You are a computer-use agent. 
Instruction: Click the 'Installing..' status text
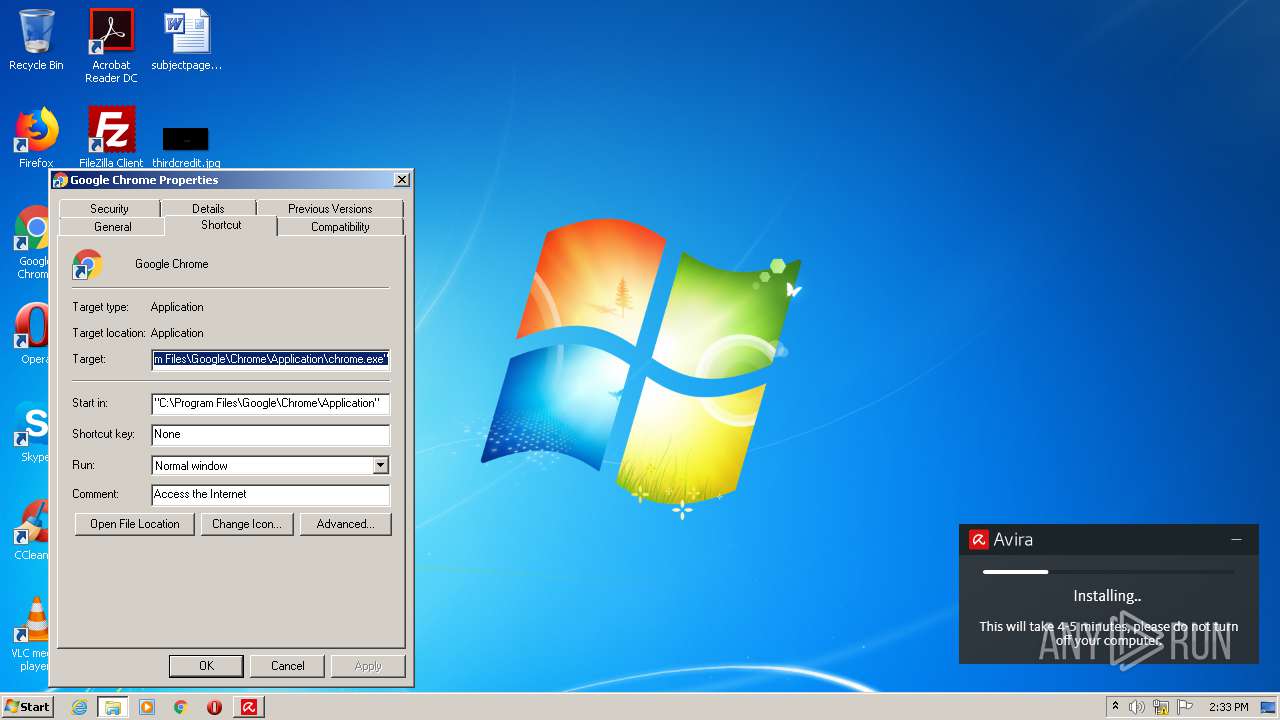1107,596
